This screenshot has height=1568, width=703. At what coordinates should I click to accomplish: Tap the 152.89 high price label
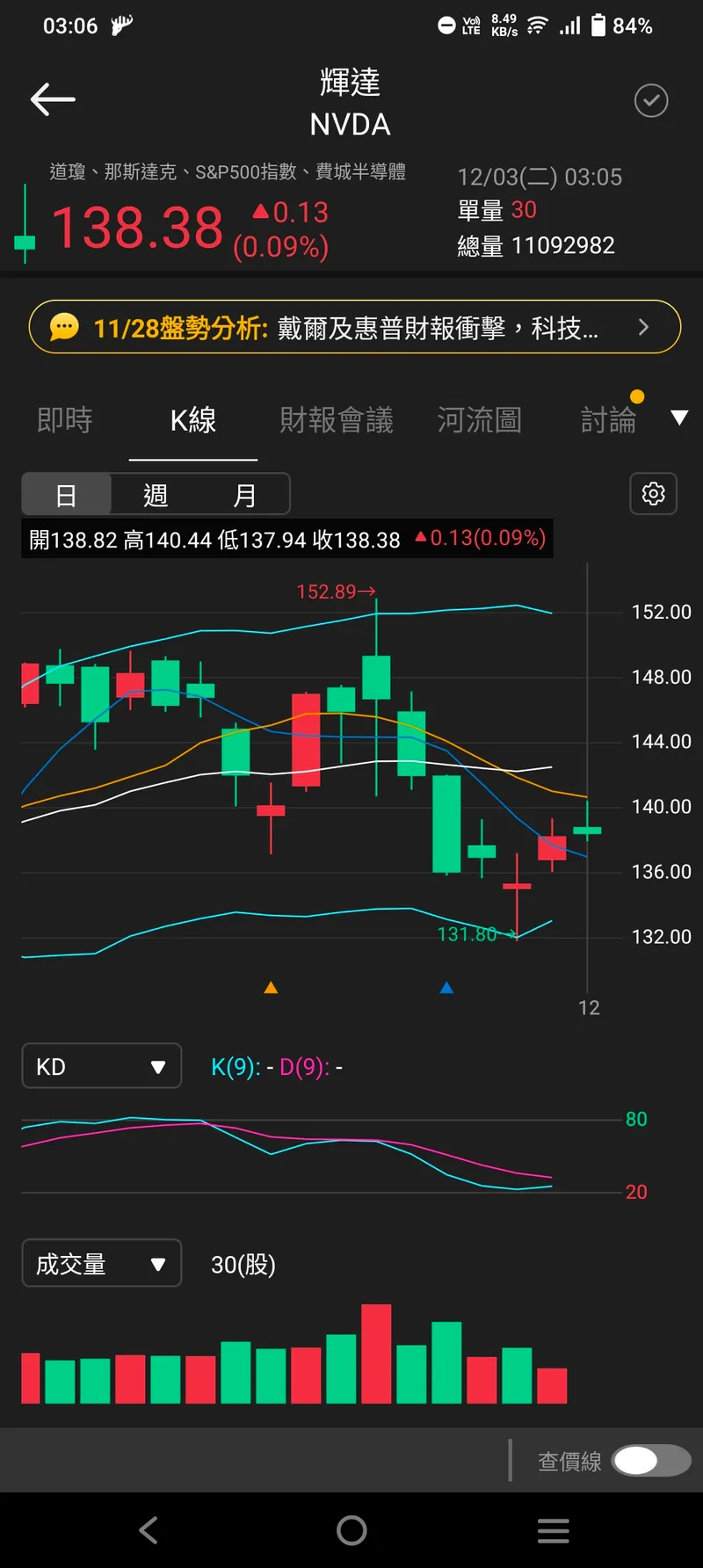pyautogui.click(x=336, y=592)
